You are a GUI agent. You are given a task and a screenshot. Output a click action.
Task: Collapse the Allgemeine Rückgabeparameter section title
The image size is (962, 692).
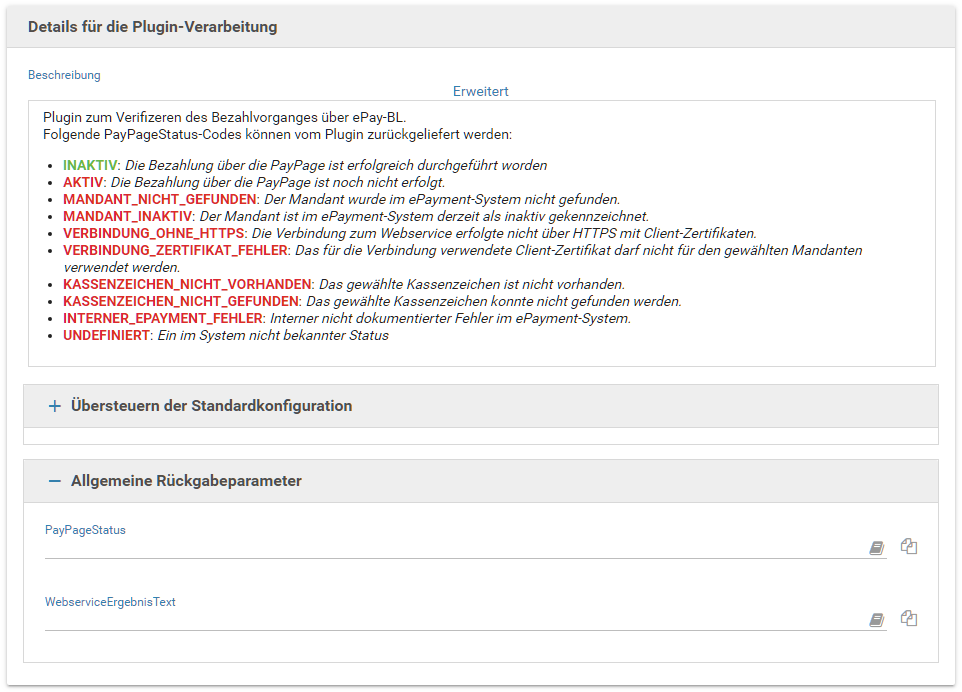pyautogui.click(x=186, y=481)
